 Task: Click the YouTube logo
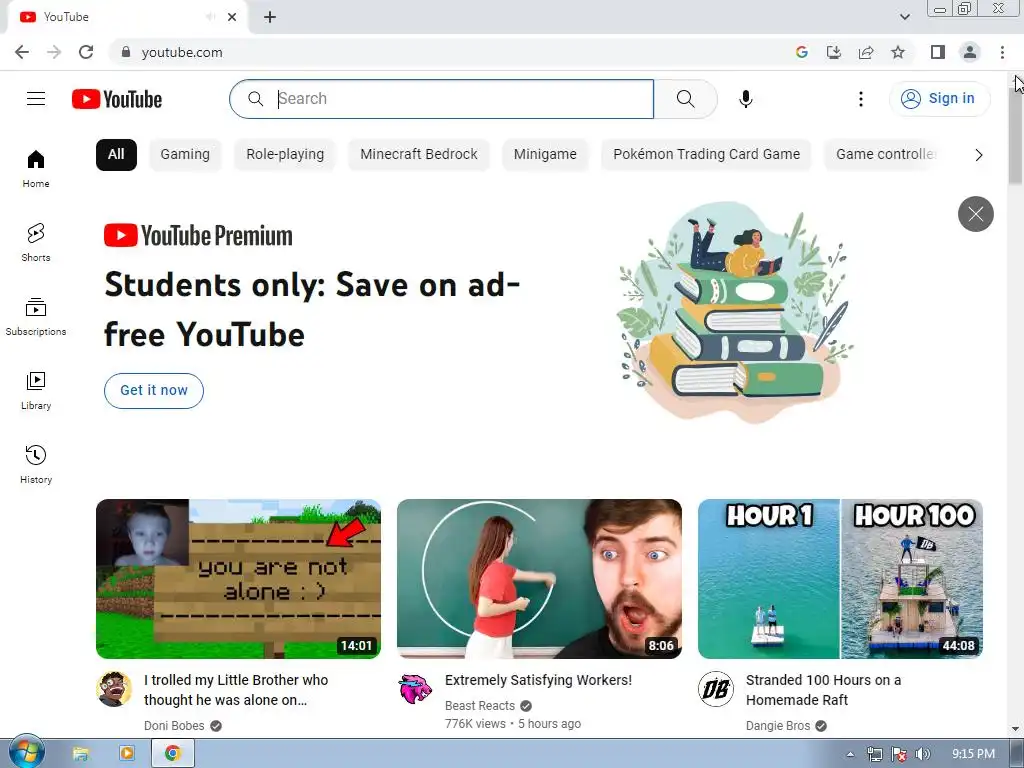pos(117,99)
